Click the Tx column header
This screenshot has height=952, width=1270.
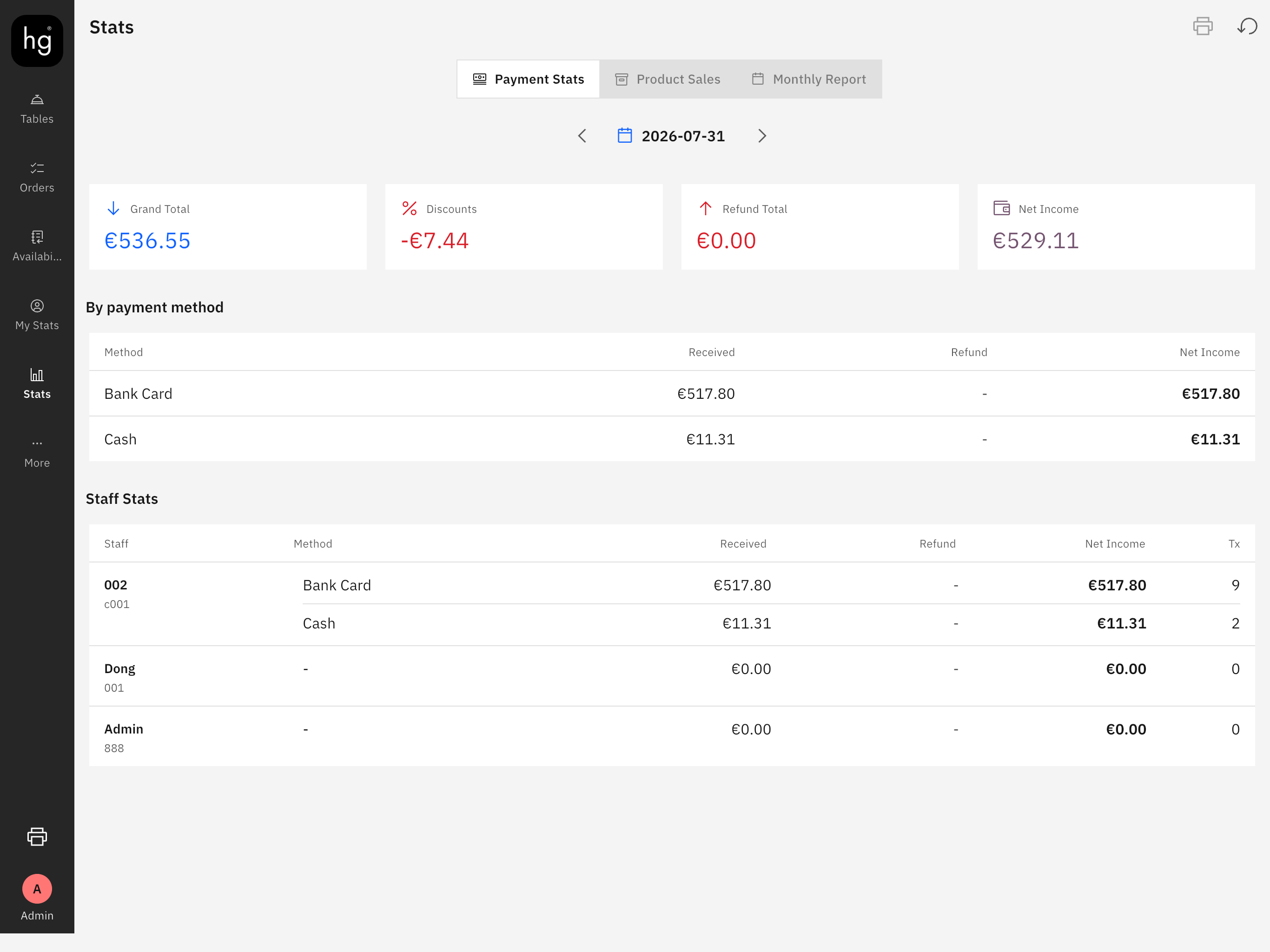tap(1234, 544)
